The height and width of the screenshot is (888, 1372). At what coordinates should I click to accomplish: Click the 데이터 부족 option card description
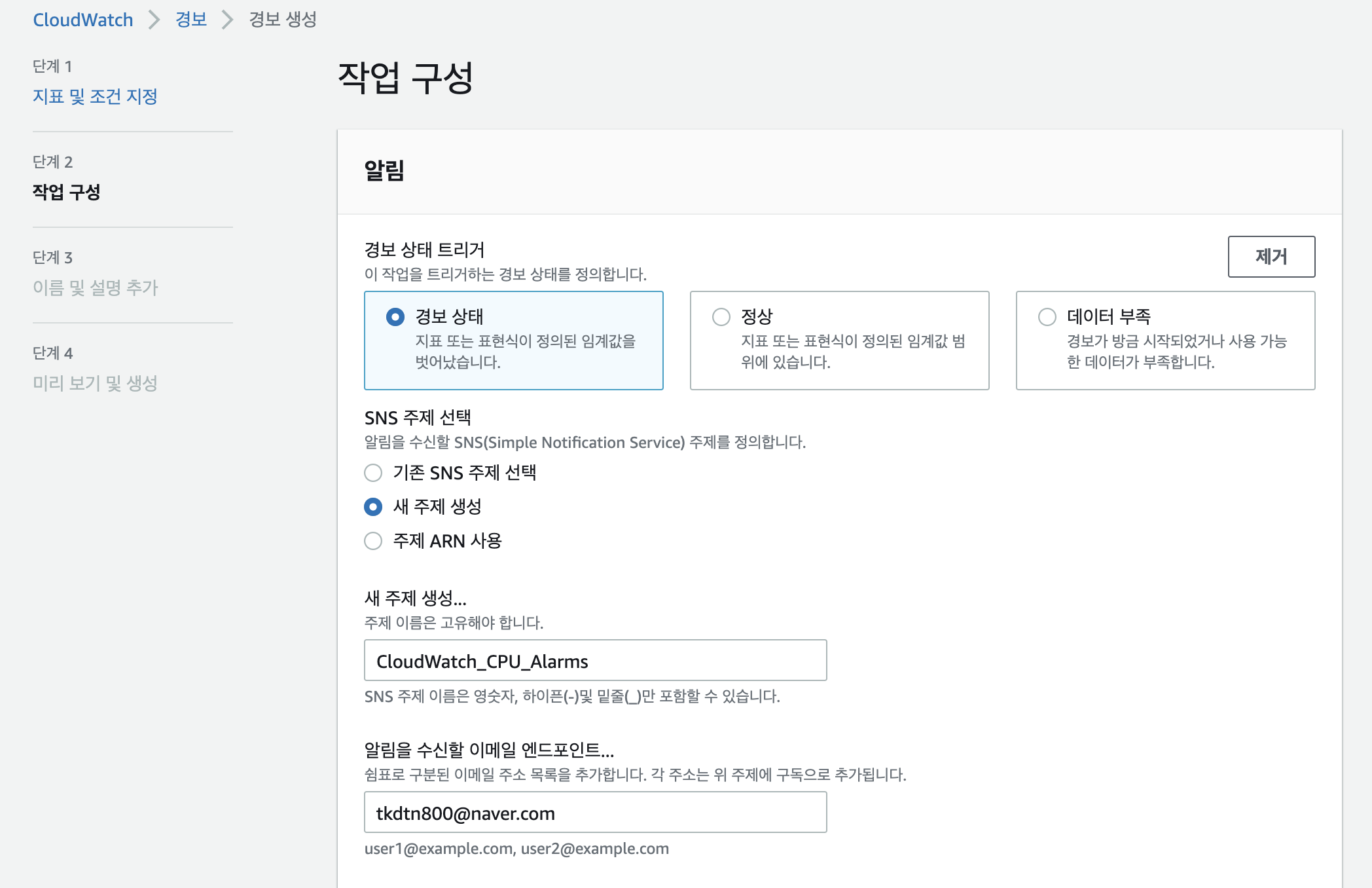(1176, 352)
